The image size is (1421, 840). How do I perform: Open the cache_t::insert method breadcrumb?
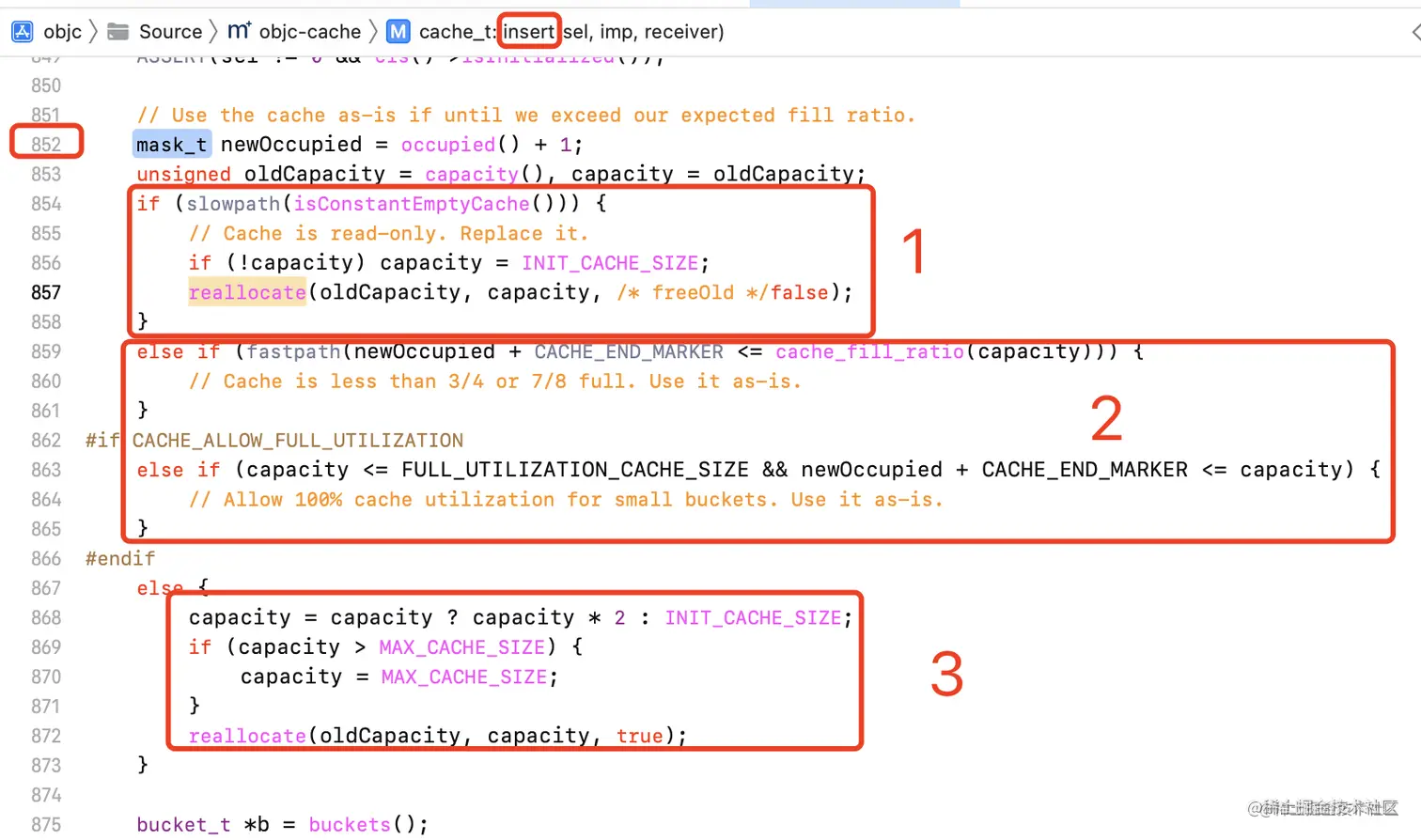pyautogui.click(x=571, y=32)
